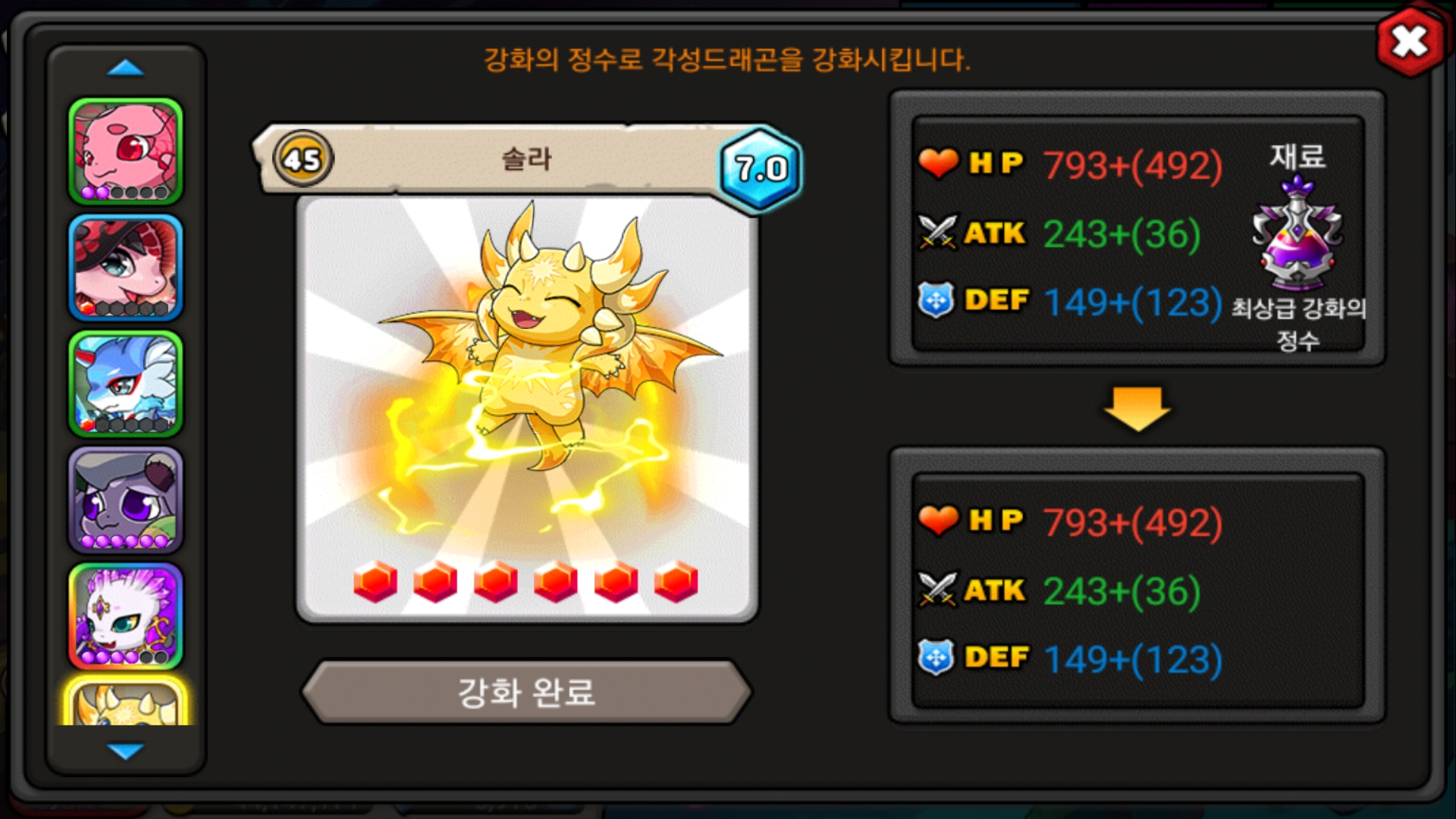This screenshot has width=1456, height=819.
Task: Choose the blue white dragon portrait
Action: coord(126,384)
